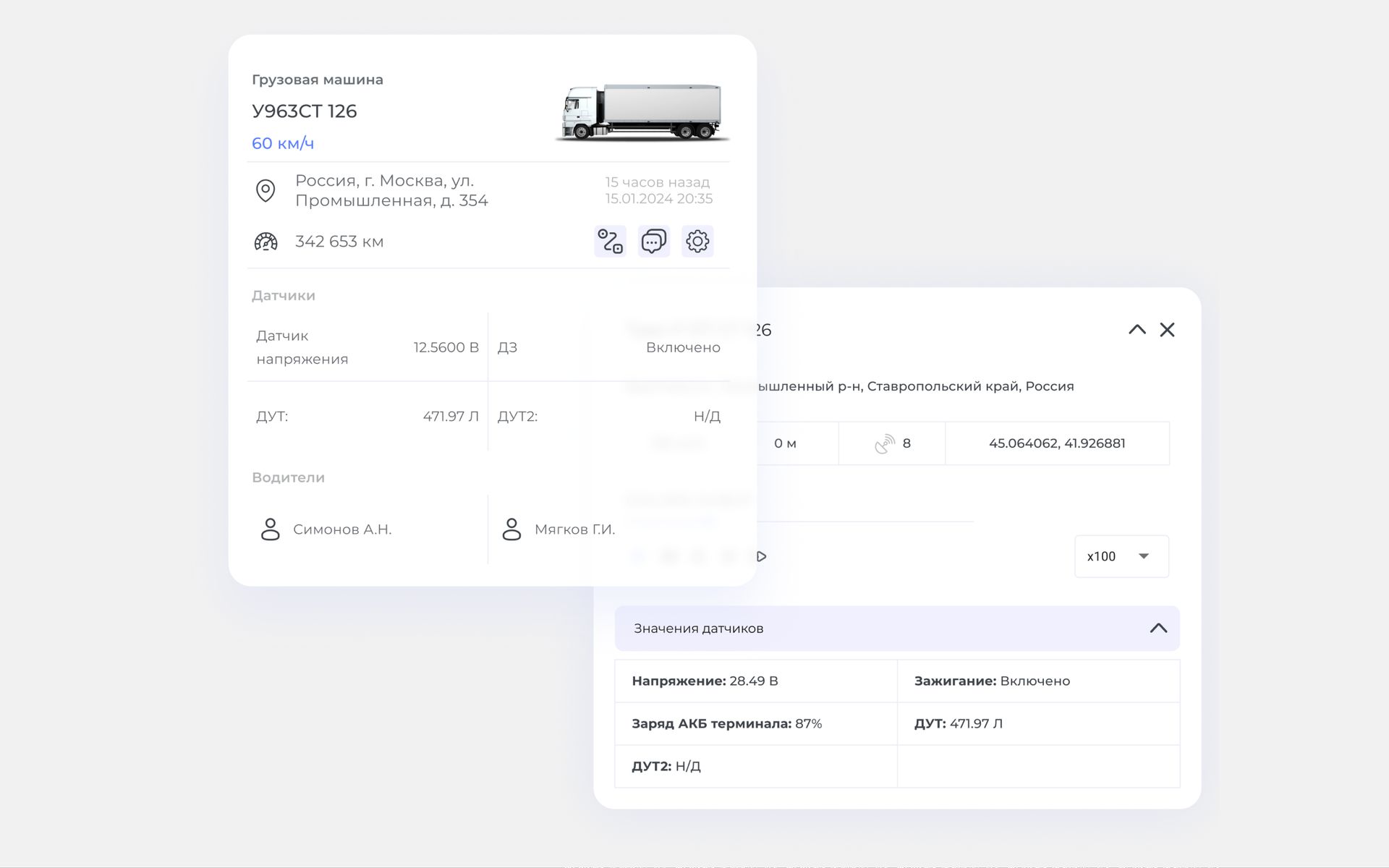Click the ДЗ Включено sensor cell
Image resolution: width=1389 pixels, height=868 pixels.
click(x=608, y=347)
